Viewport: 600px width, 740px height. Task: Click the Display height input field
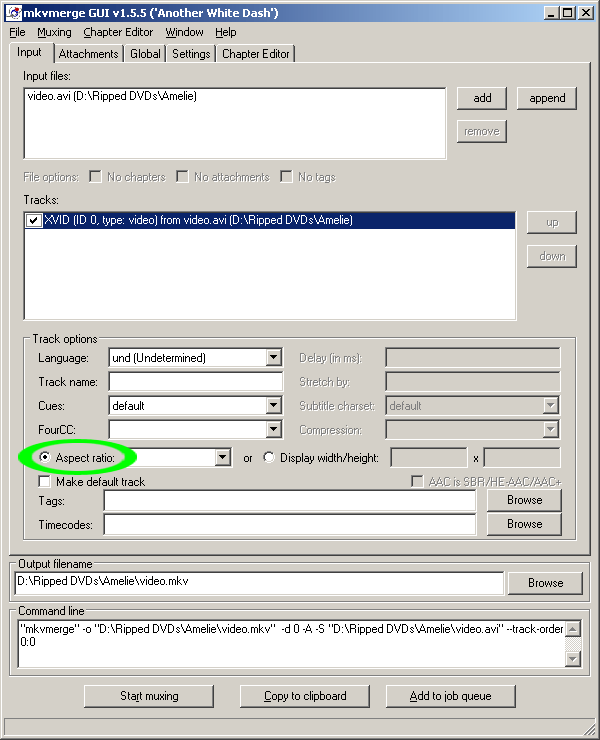(x=522, y=458)
